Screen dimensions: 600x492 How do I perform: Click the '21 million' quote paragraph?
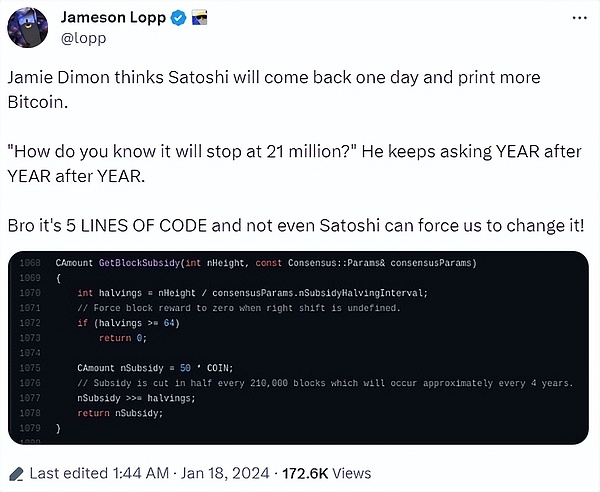tap(294, 164)
